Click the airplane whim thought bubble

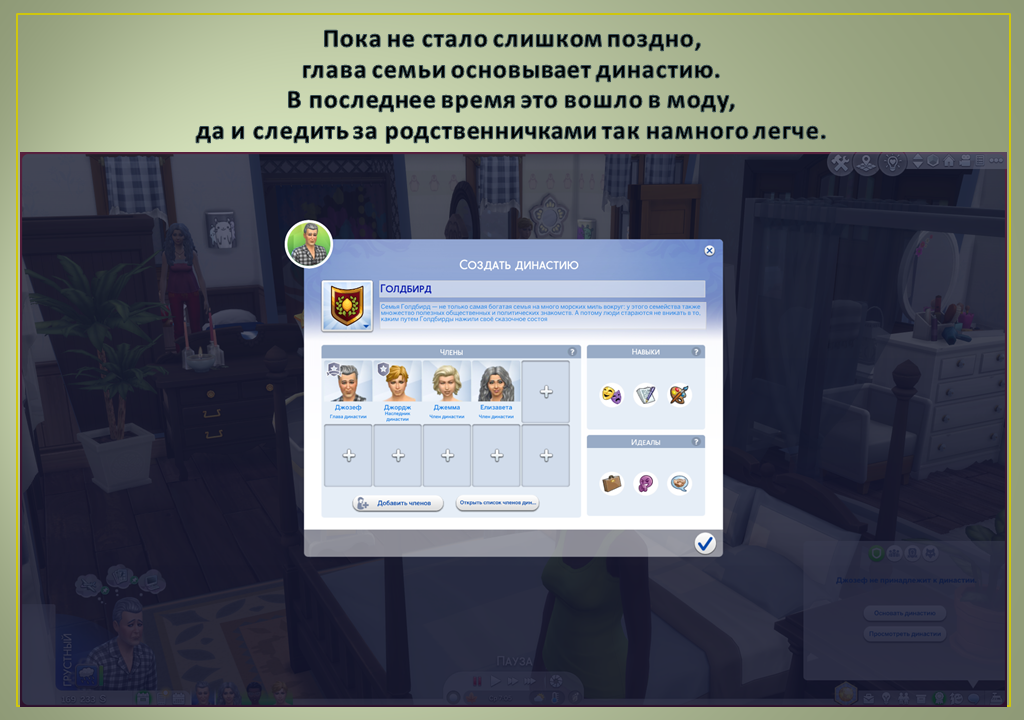point(89,585)
